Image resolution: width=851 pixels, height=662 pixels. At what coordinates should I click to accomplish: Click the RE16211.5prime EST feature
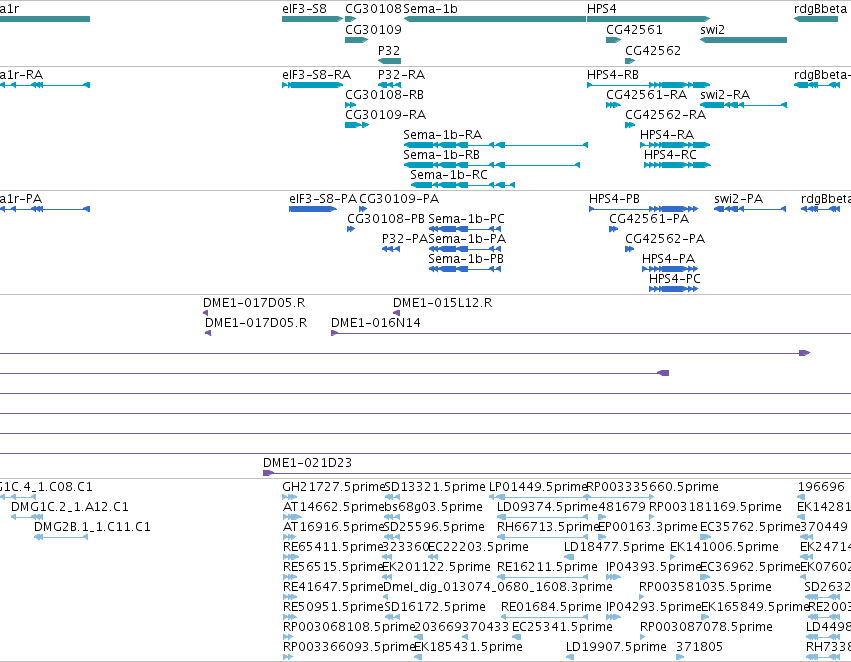pos(543,577)
